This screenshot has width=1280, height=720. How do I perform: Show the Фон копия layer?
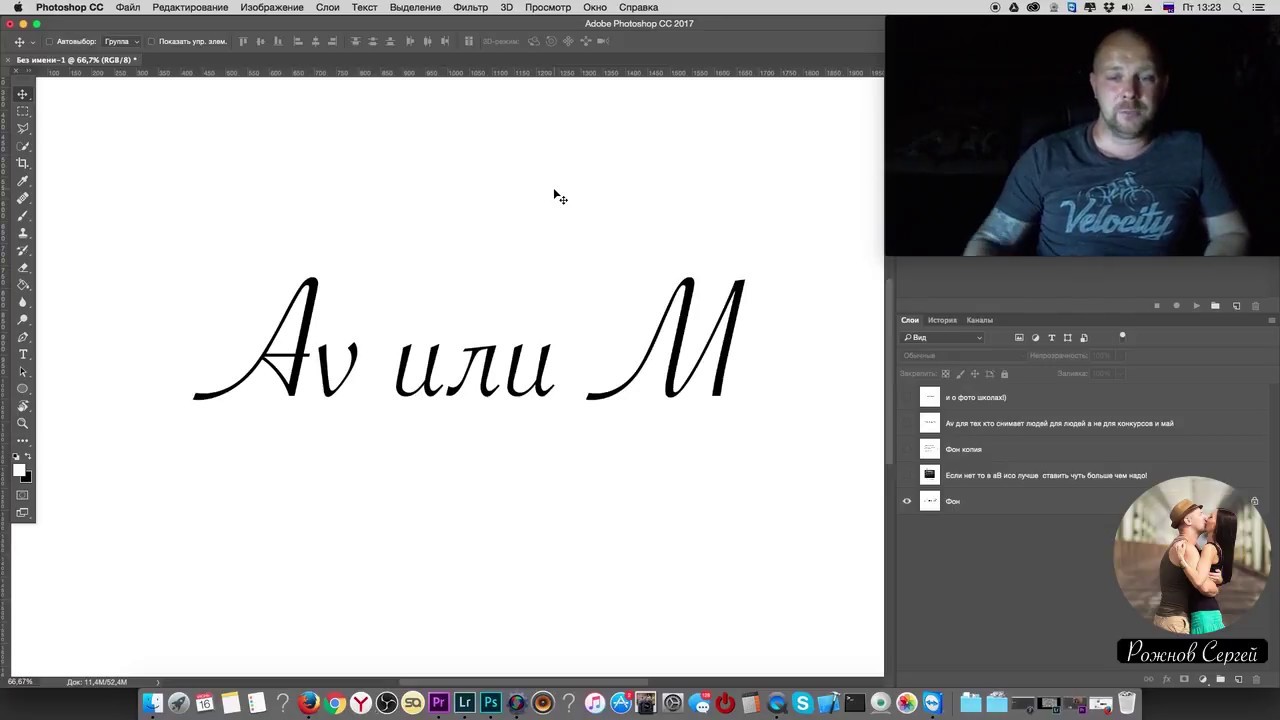click(x=907, y=450)
